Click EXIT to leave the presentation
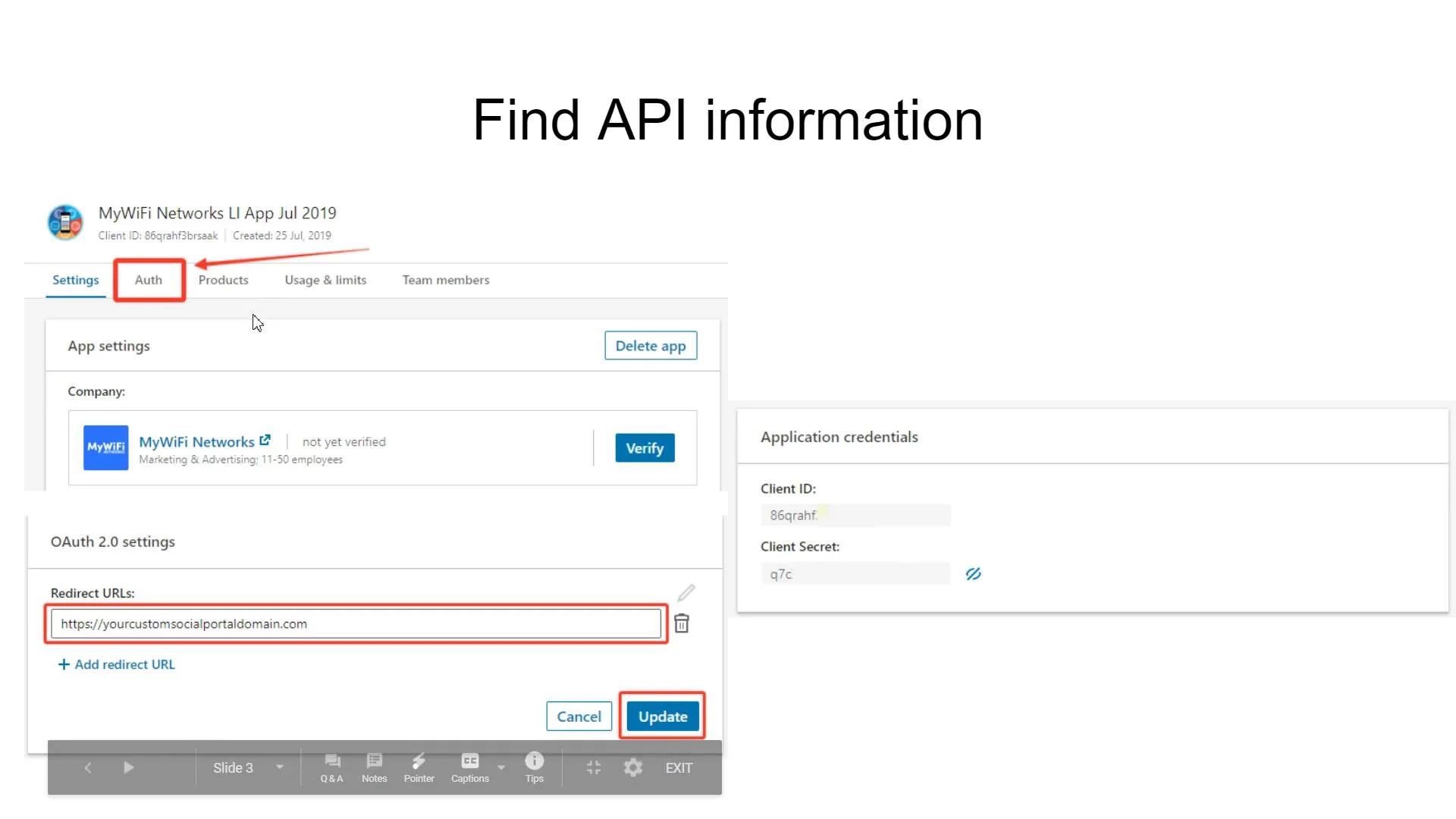 pos(679,767)
